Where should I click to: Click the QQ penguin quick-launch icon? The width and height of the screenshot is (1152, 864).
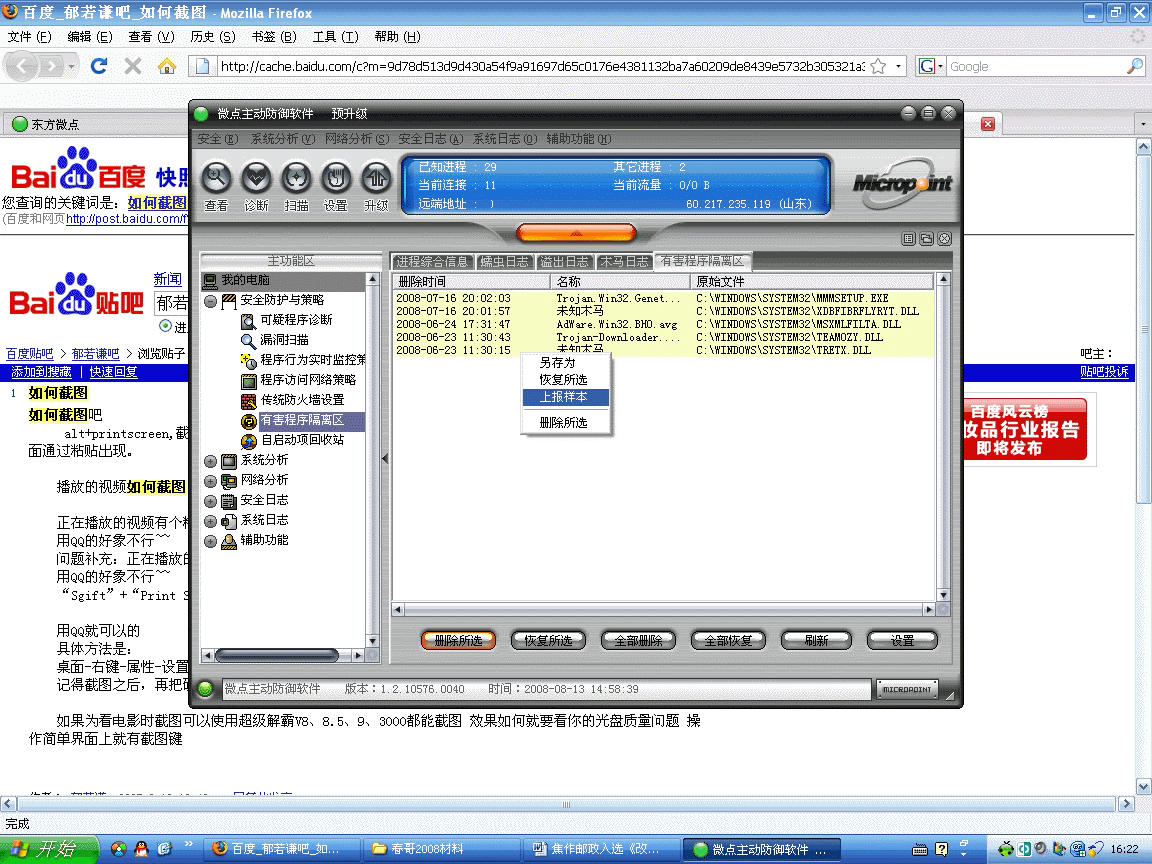(x=141, y=849)
